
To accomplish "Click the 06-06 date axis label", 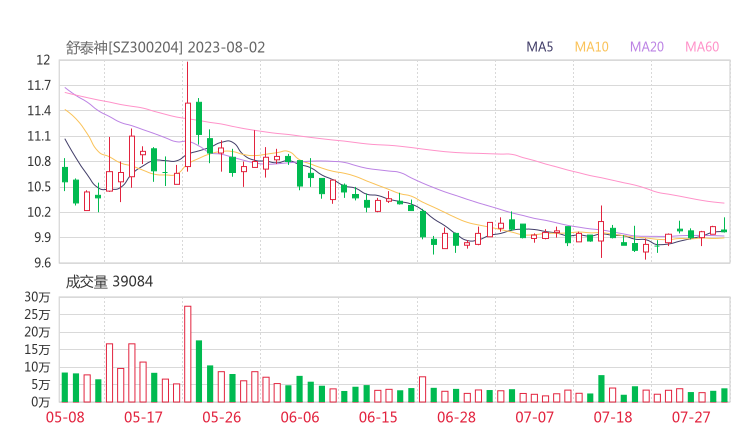I will point(300,417).
